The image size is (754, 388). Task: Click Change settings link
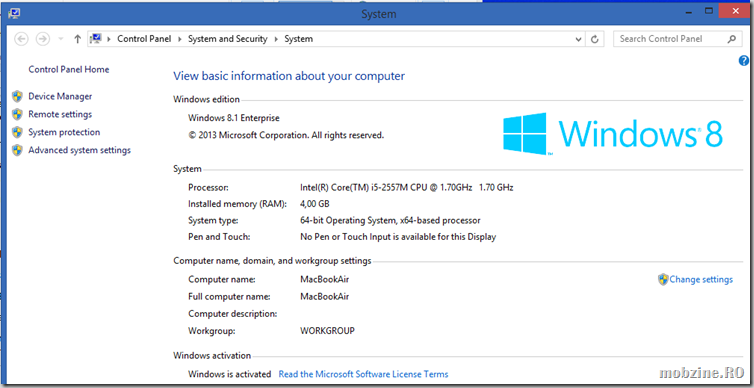coord(701,279)
